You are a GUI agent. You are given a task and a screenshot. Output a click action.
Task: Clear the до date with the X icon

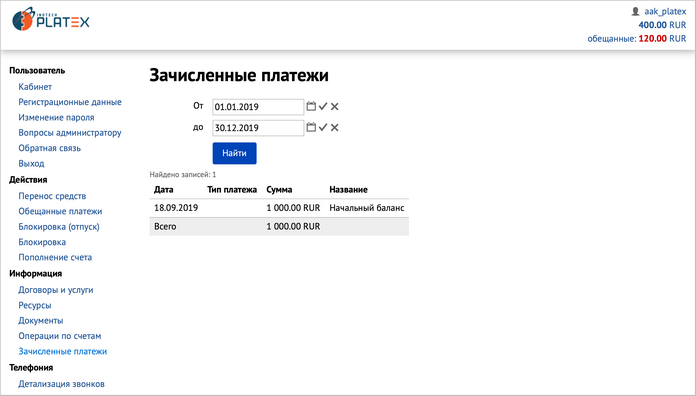[335, 127]
